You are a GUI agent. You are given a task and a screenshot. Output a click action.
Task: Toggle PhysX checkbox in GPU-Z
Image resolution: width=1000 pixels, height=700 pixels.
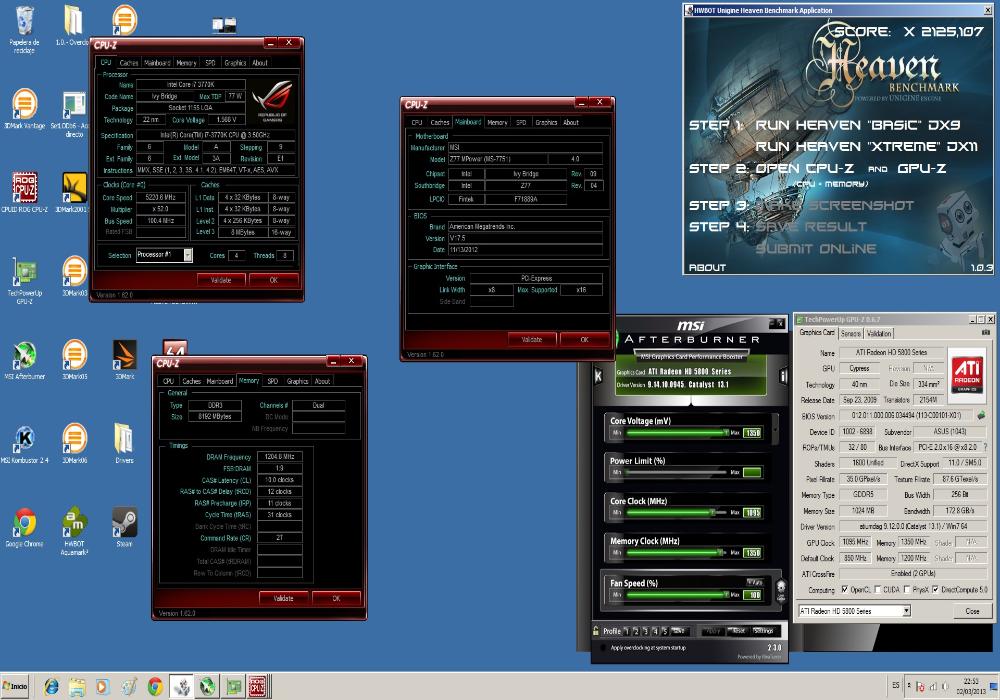coord(906,590)
